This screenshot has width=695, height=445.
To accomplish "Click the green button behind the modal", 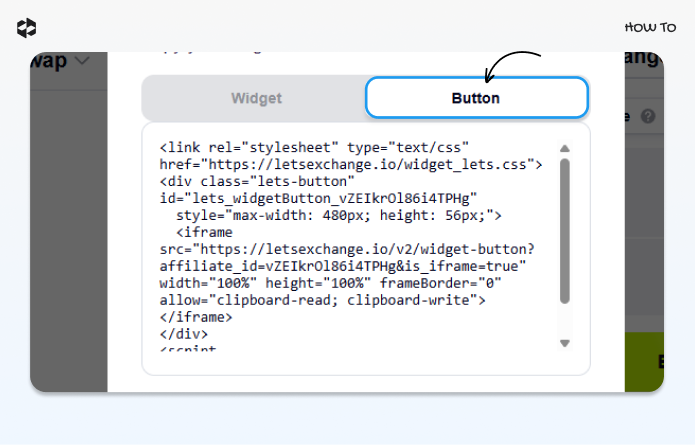I will click(x=644, y=362).
